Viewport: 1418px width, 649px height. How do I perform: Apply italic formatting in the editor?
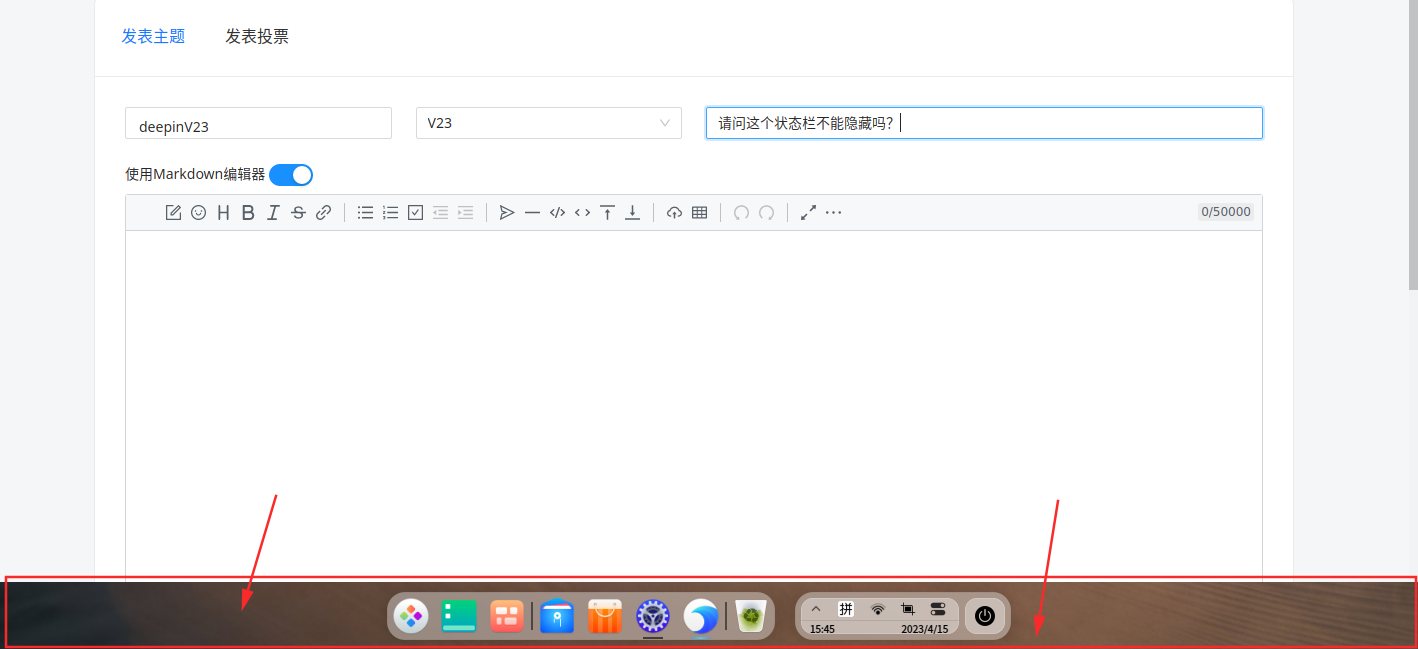pyautogui.click(x=273, y=212)
